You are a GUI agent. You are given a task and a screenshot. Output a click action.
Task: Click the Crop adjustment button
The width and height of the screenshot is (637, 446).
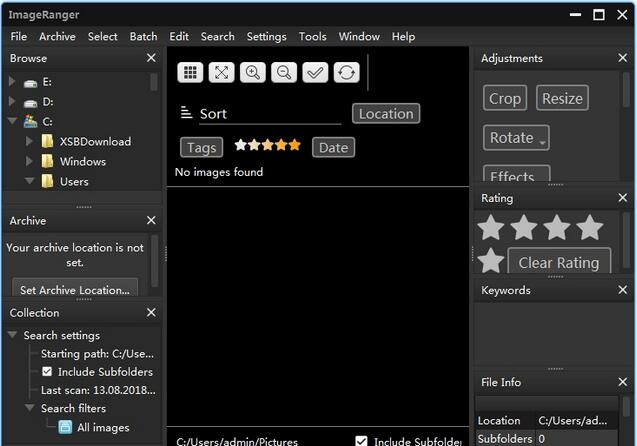[x=505, y=98]
